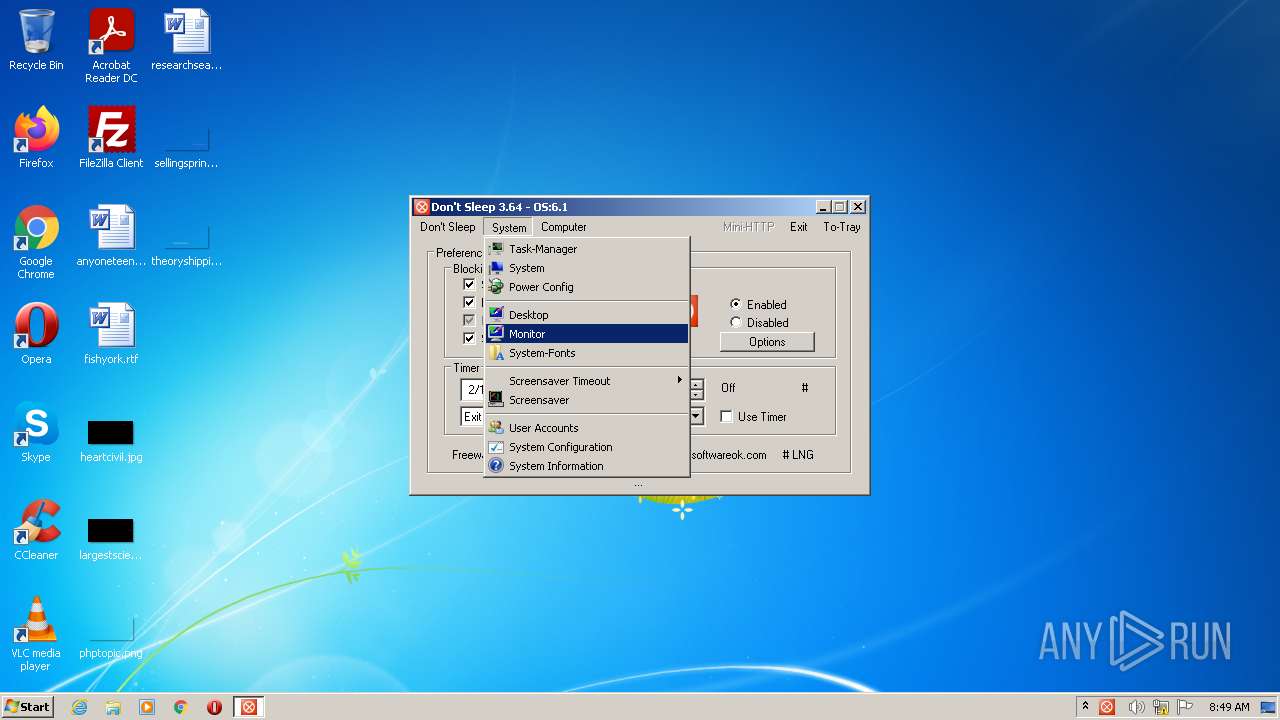Open Chrome from the taskbar
The height and width of the screenshot is (720, 1280).
[x=181, y=707]
